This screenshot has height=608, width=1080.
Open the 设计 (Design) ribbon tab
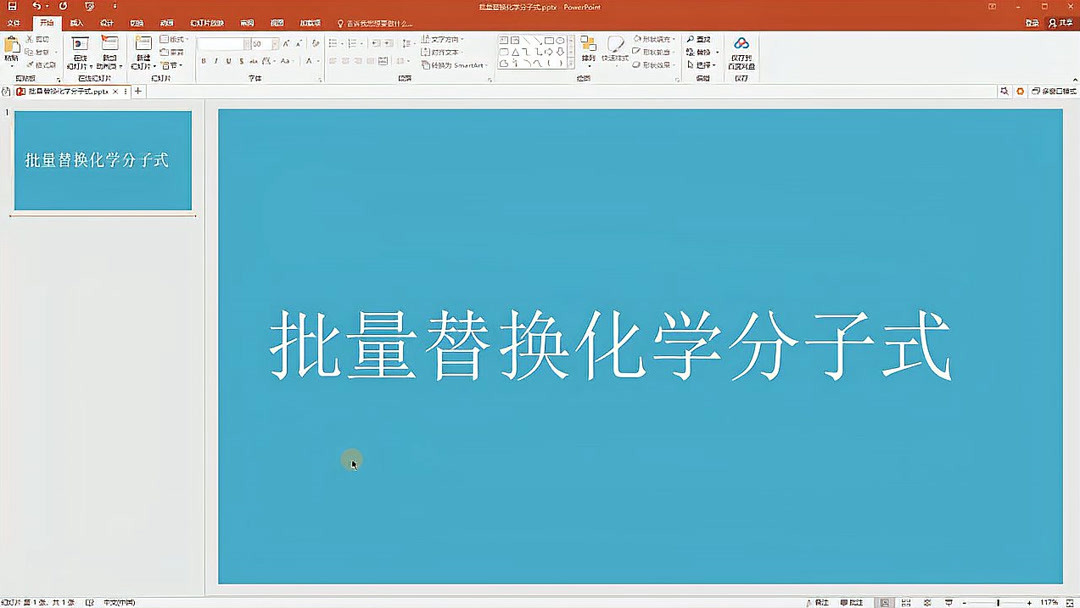point(106,22)
